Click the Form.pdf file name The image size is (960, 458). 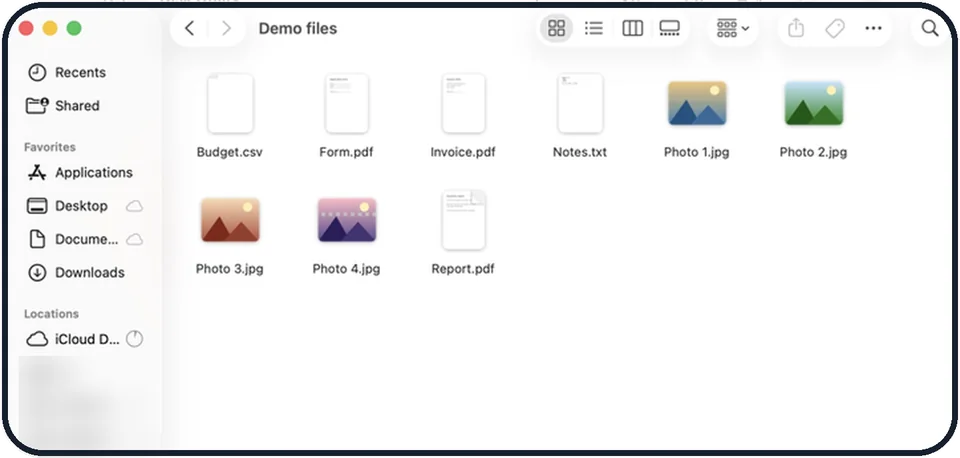[x=347, y=152]
